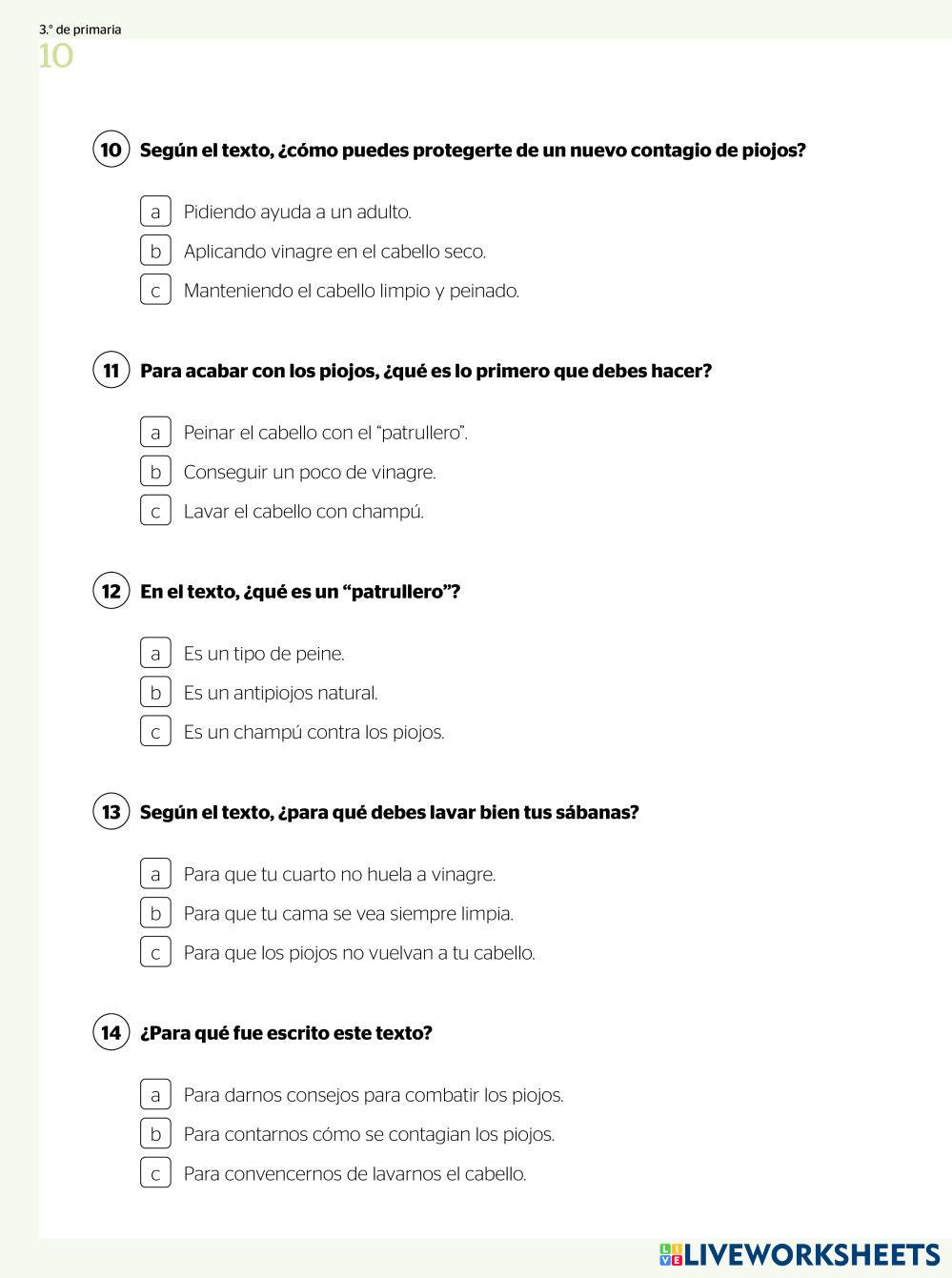Choose option b 'Es un antipiojos natural'
This screenshot has height=1278, width=952.
(155, 692)
